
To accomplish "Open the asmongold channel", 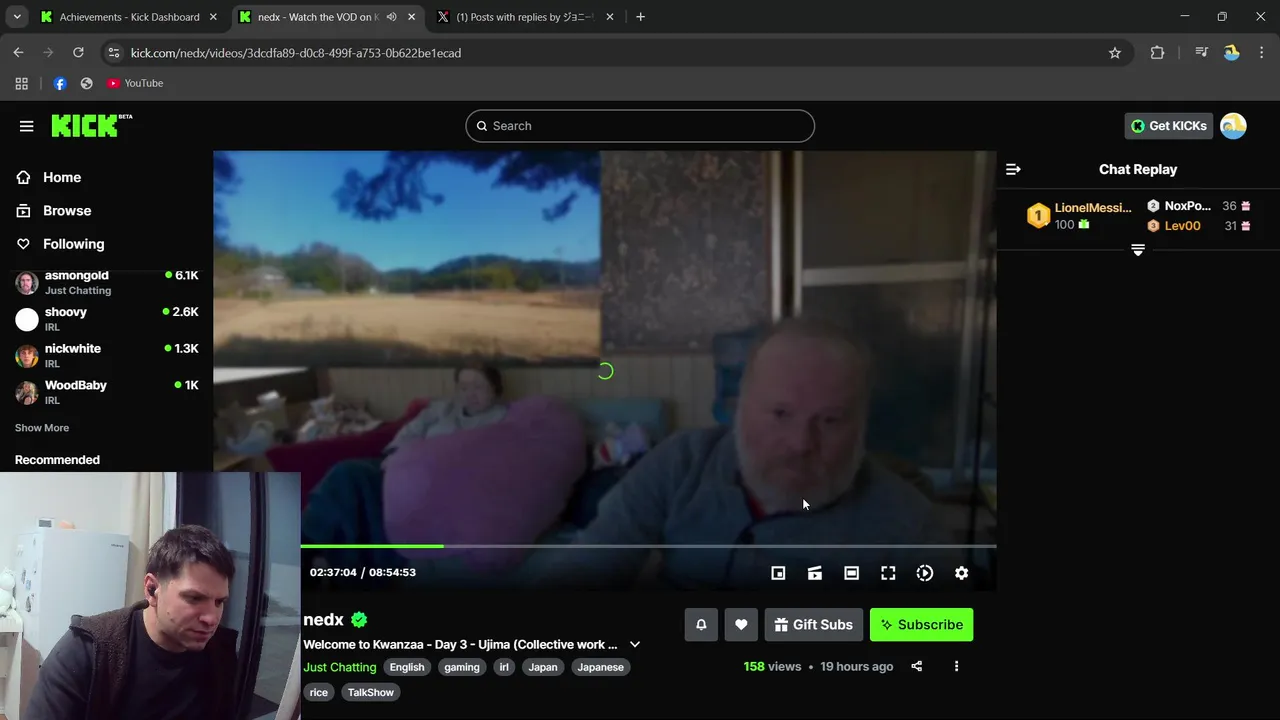I will point(107,283).
